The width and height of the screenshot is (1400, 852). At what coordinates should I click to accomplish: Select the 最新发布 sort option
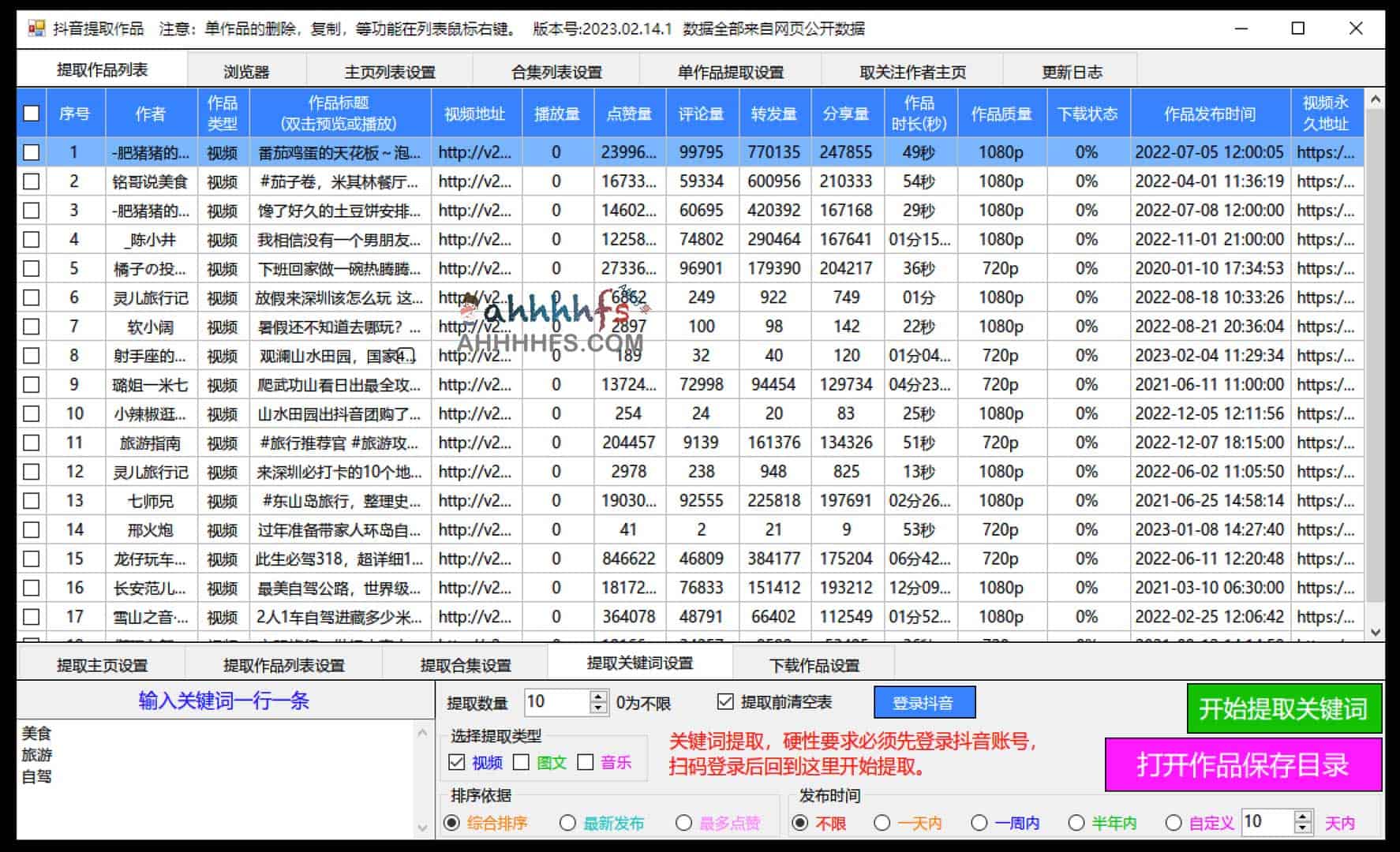click(567, 823)
